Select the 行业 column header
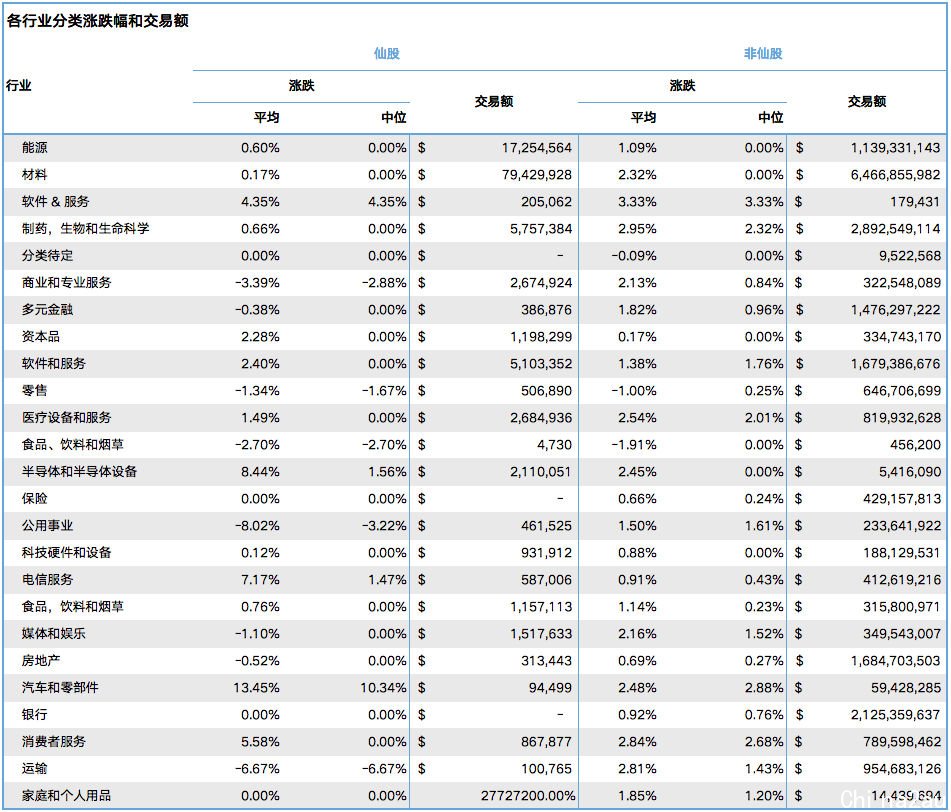951x812 pixels. coord(19,85)
